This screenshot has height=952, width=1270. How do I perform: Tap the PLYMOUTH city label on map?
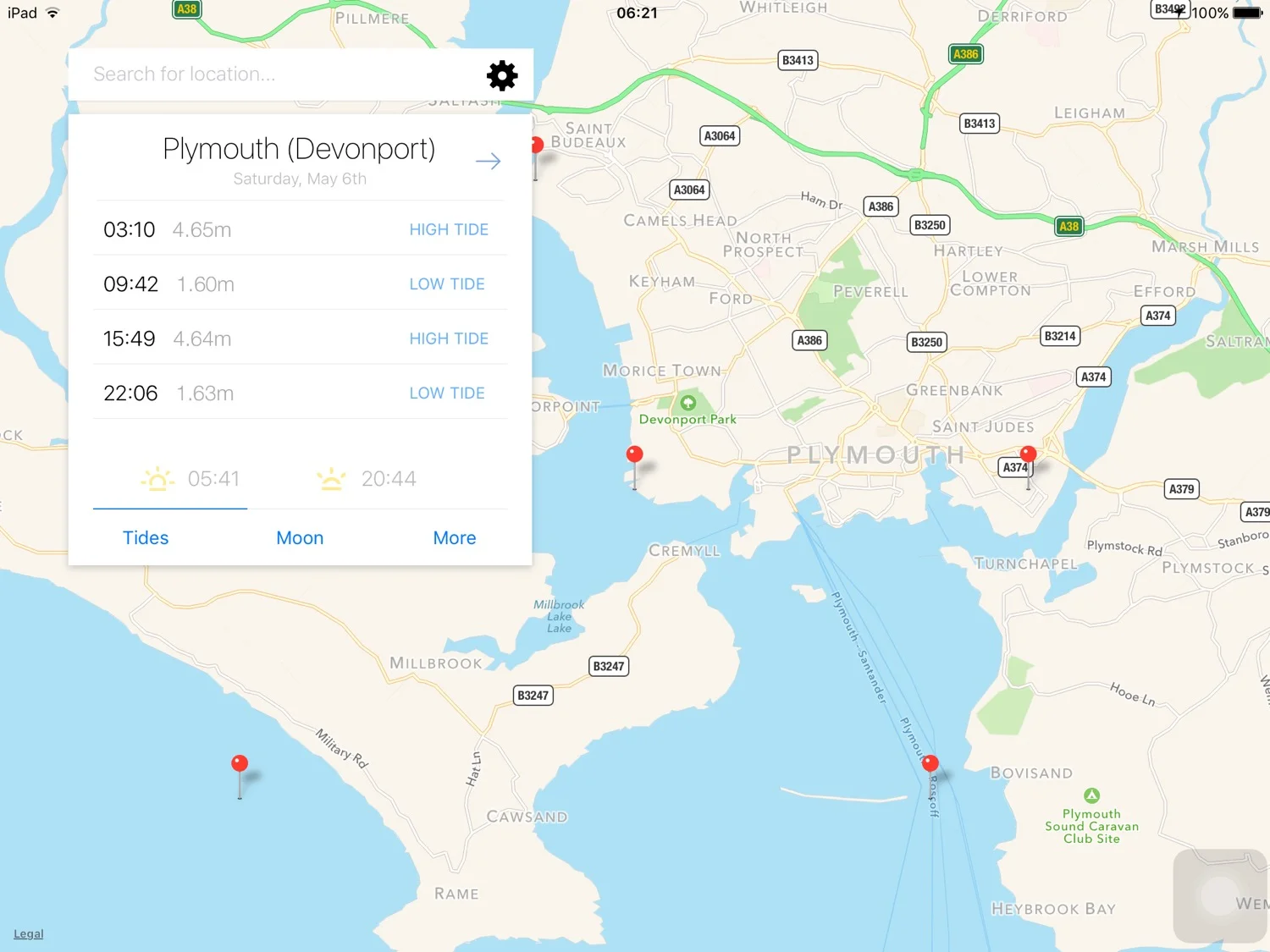pos(876,455)
